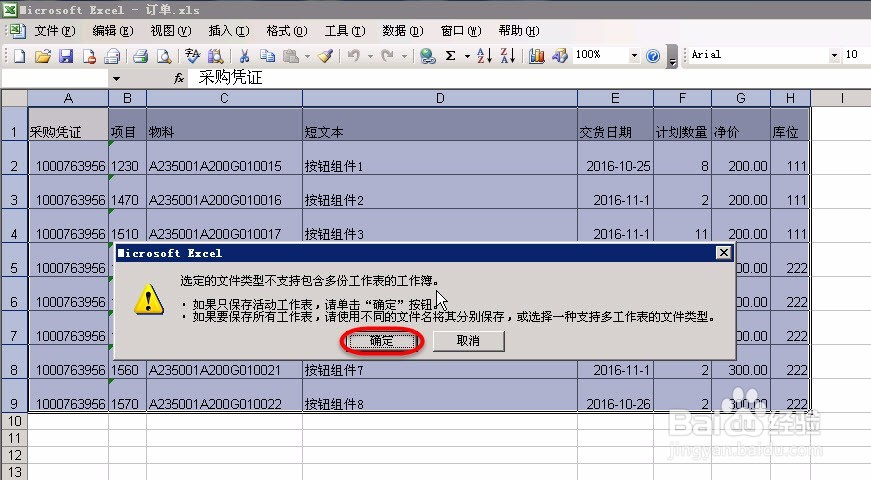Open the Arial font name dropdown

coord(834,55)
